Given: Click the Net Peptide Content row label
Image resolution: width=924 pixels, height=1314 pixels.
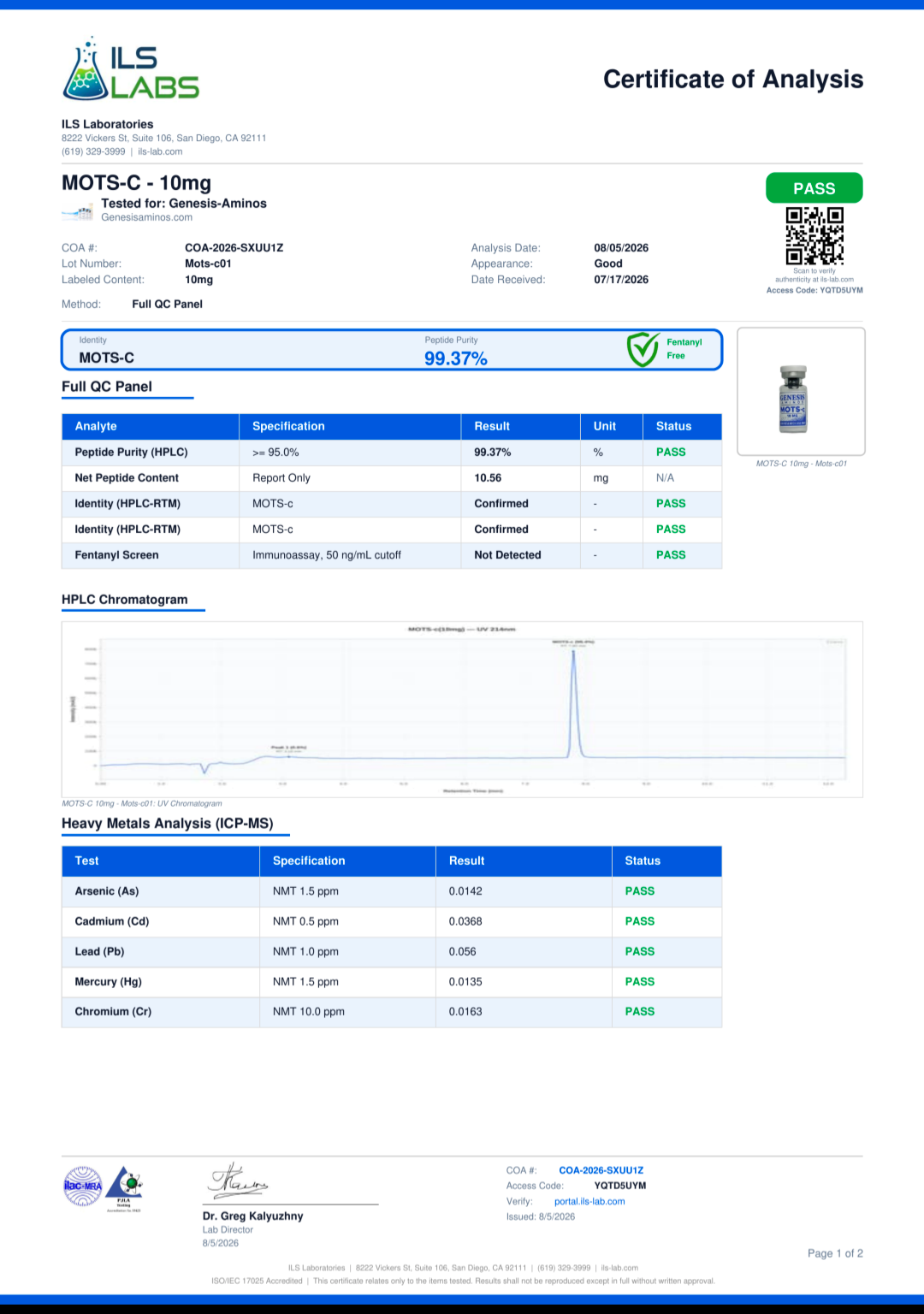Looking at the screenshot, I should pos(127,478).
